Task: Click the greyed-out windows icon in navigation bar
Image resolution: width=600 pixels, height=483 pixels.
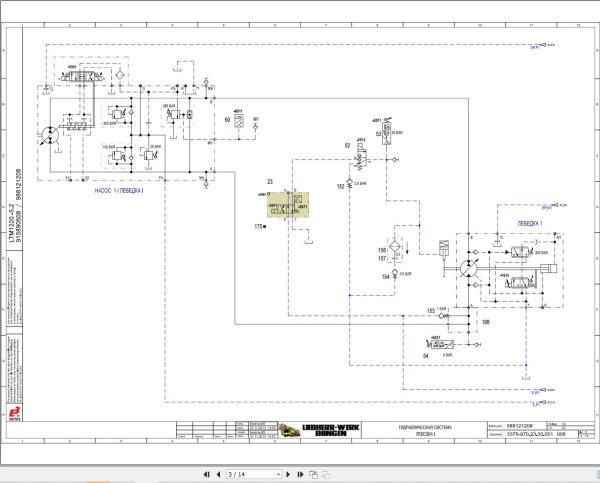Action: 326,475
